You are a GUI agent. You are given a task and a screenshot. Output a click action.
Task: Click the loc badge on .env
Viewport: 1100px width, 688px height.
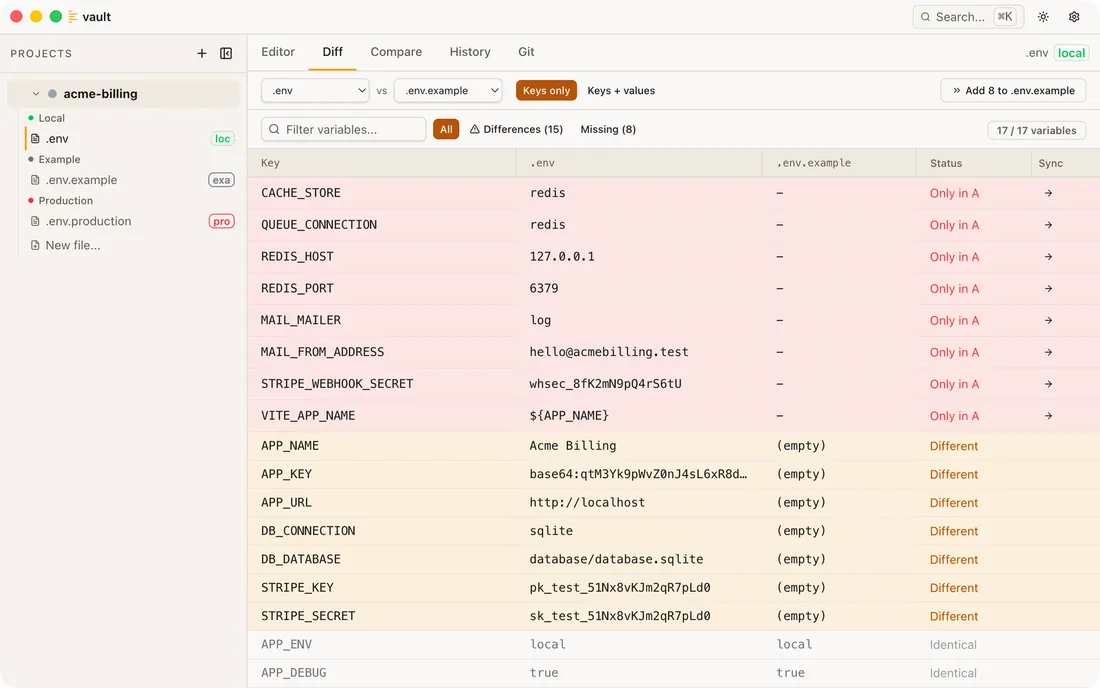pos(222,139)
